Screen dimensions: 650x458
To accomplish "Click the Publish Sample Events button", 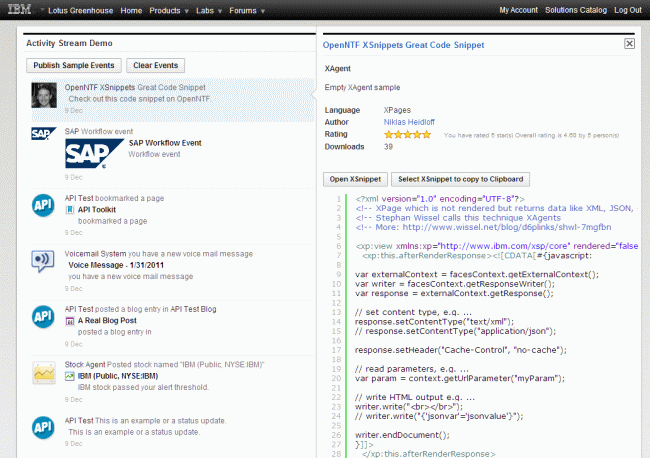I will 74,65.
